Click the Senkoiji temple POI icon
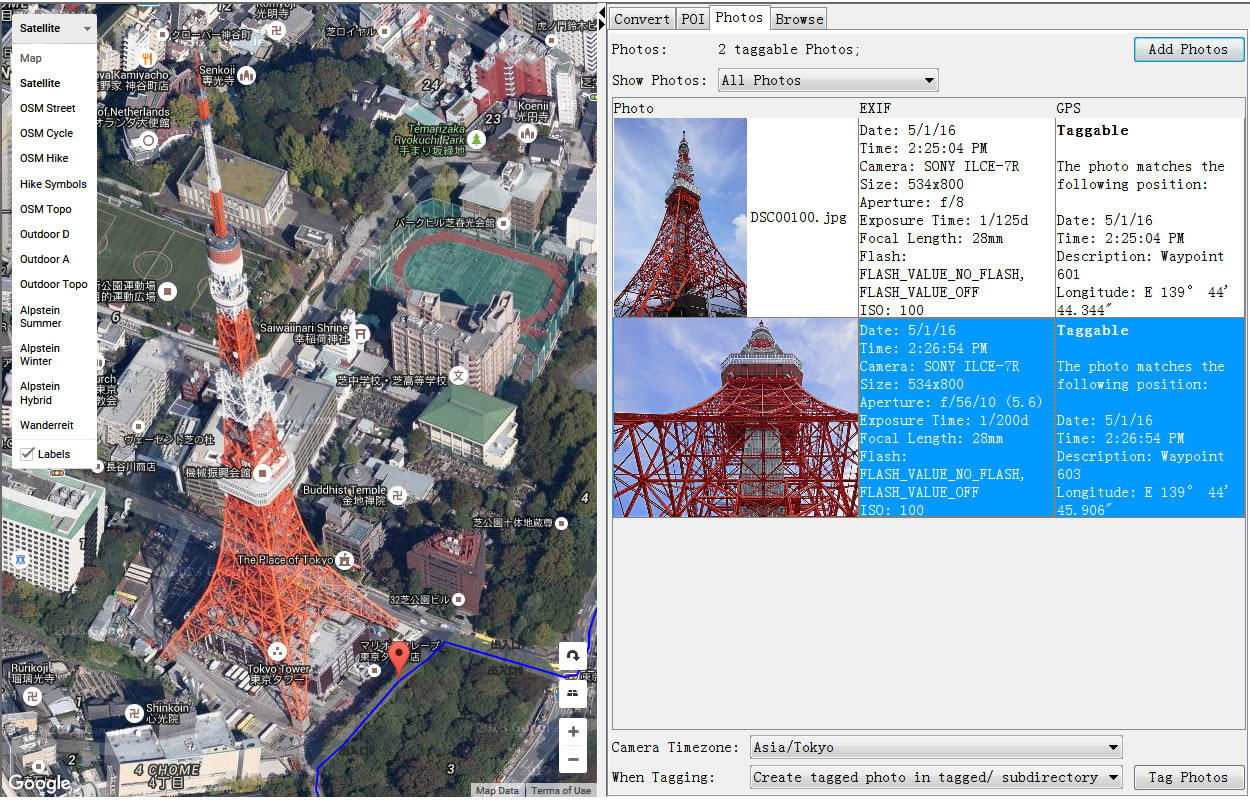The image size is (1250, 800). pyautogui.click(x=246, y=75)
